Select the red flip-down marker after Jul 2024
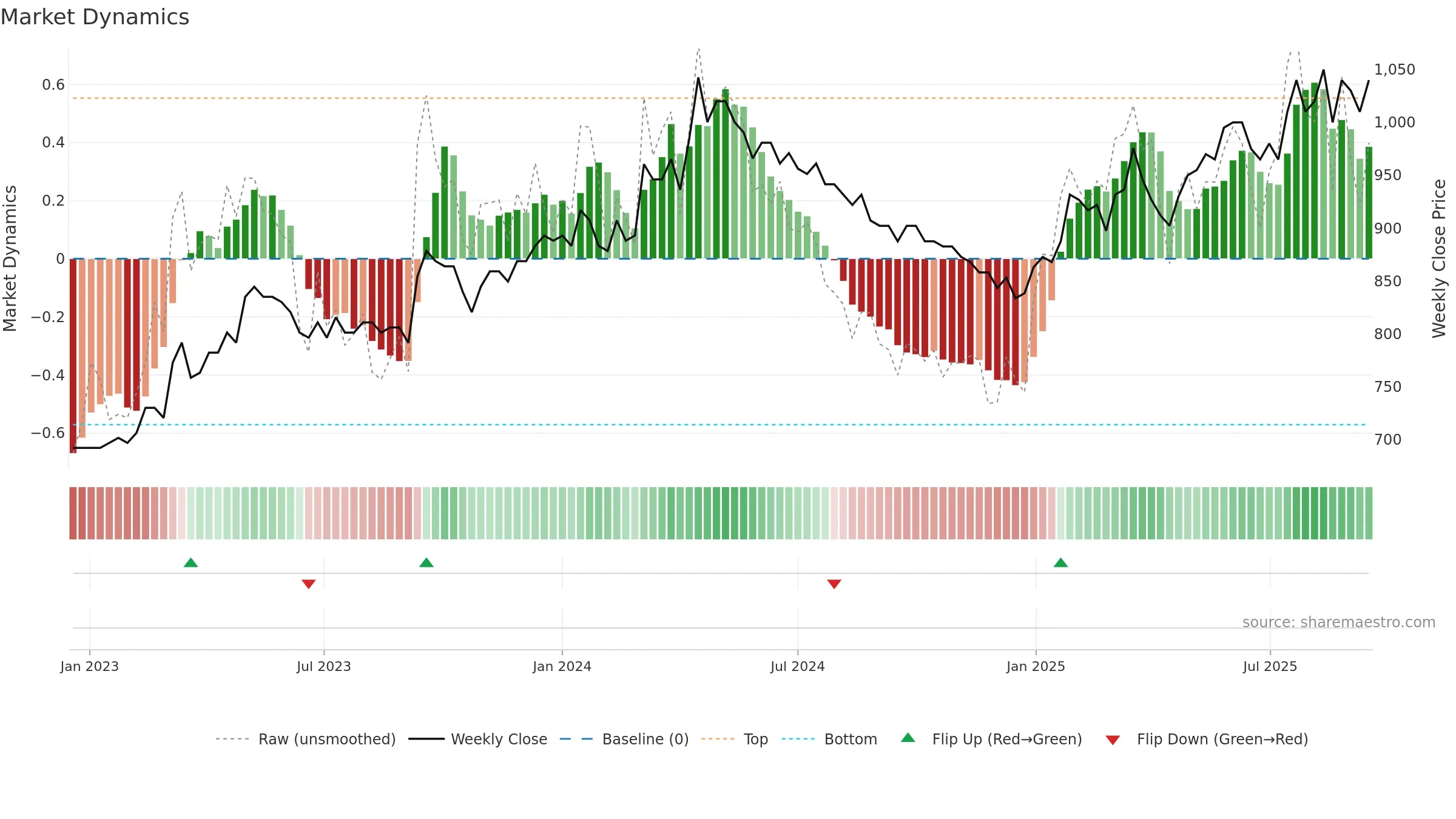Viewport: 1456px width, 819px height. pyautogui.click(x=834, y=584)
